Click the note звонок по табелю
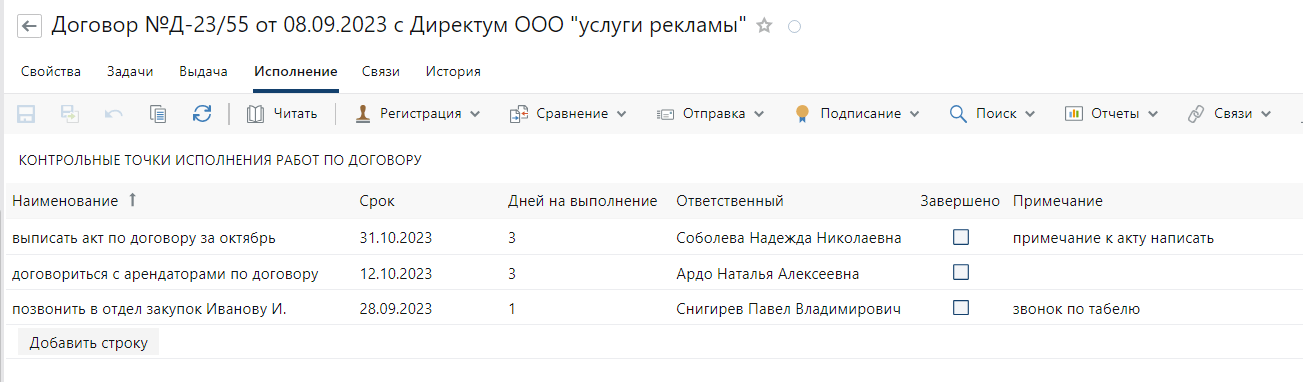Viewport: 1303px width, 382px height. pyautogui.click(x=1076, y=308)
